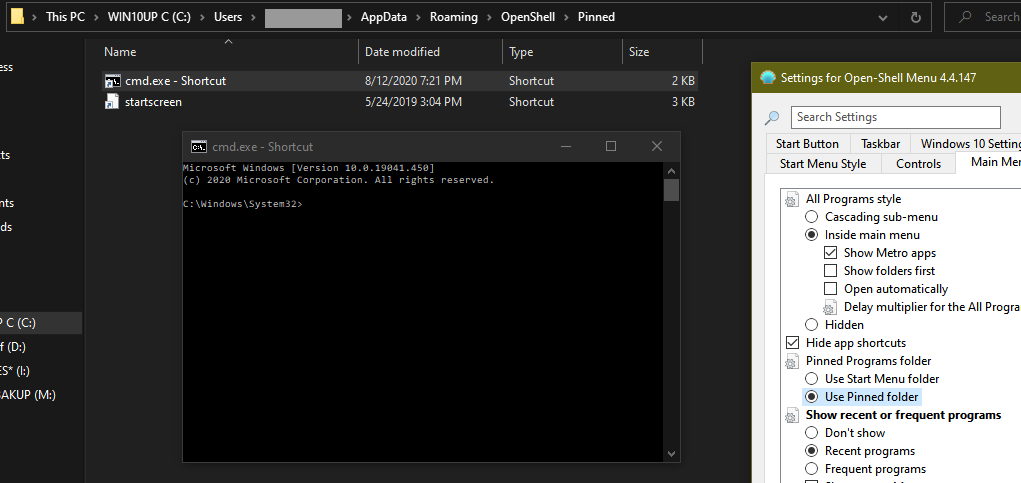Select the Main Menu tab
The image size is (1021, 483).
pos(988,162)
